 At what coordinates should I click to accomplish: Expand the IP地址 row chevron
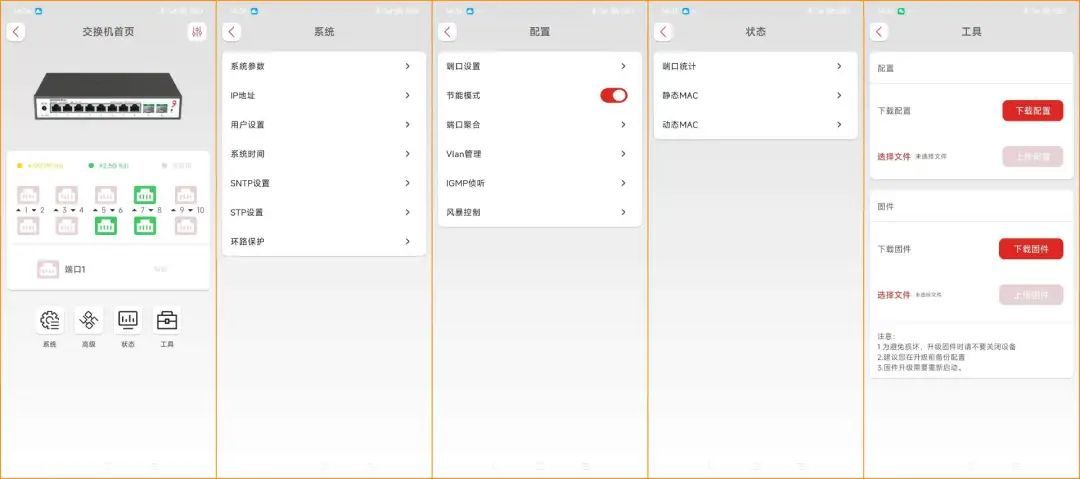(x=408, y=95)
